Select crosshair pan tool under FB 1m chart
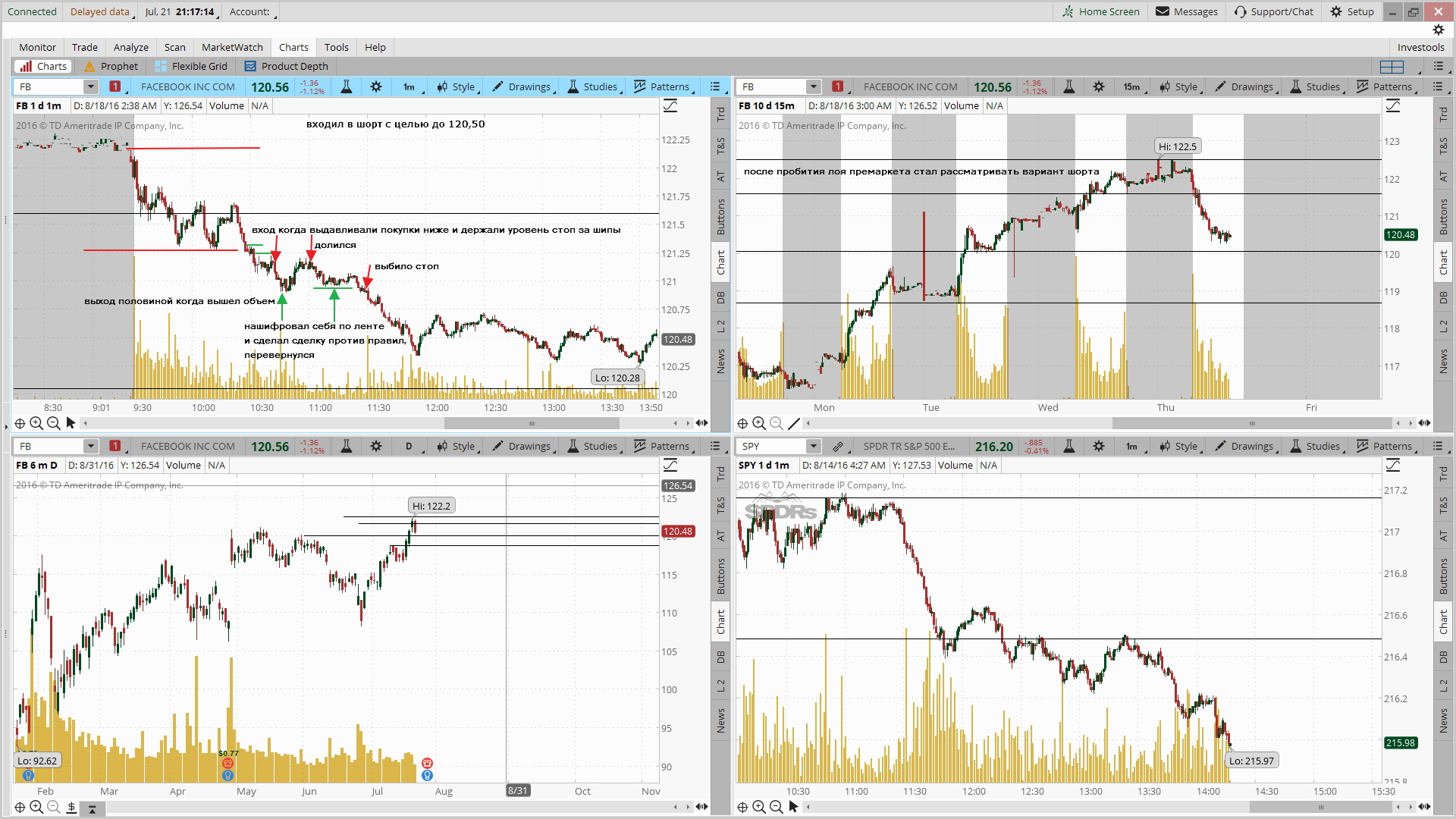The image size is (1456, 819). (20, 423)
